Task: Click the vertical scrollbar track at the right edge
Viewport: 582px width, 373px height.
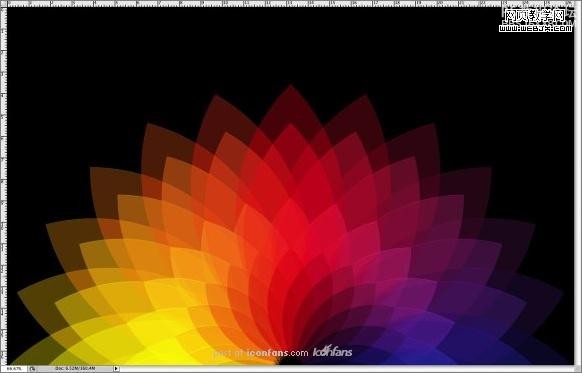Action: [578, 186]
